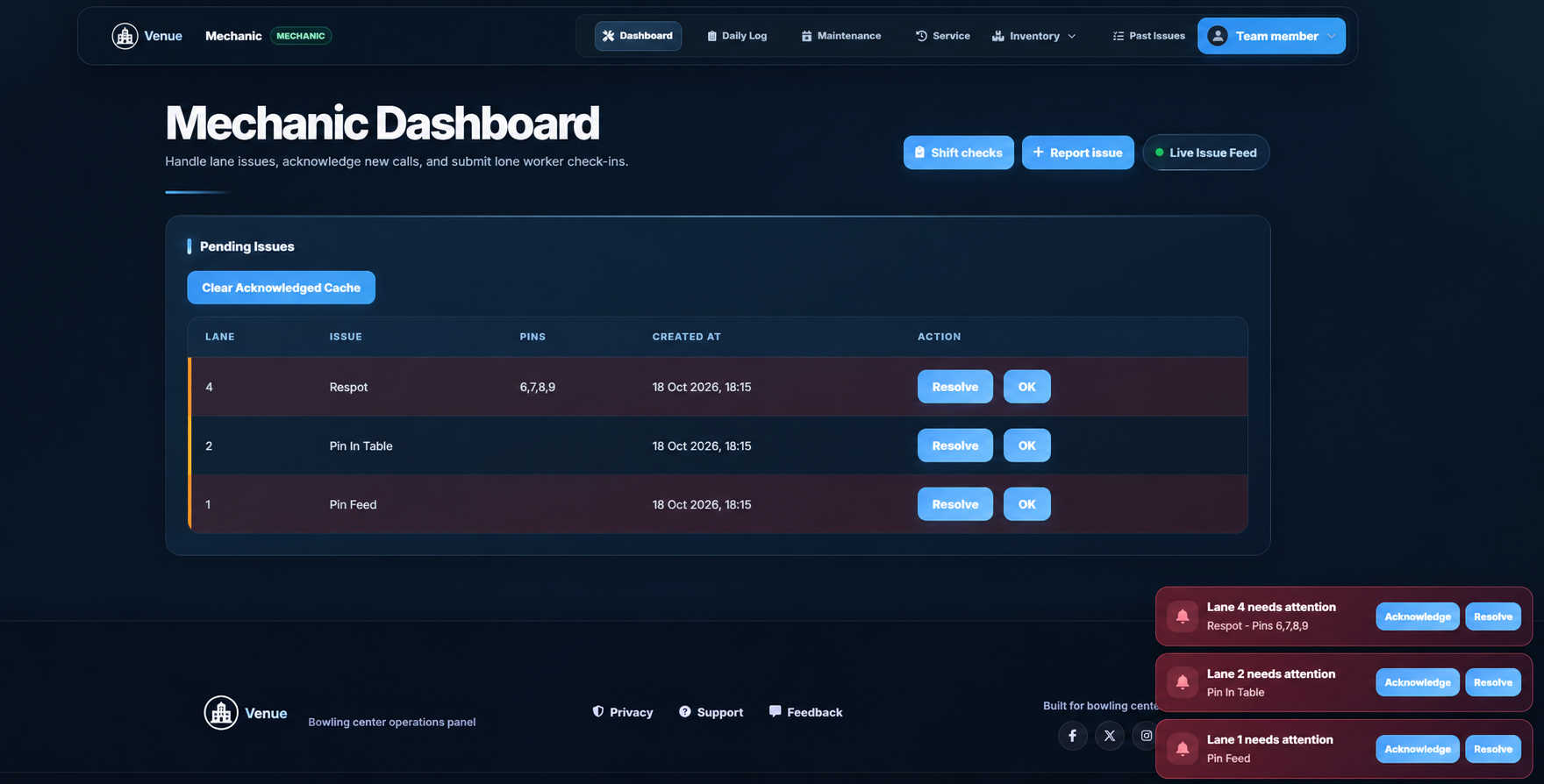Acknowledge the Lane 4 attention alert
The height and width of the screenshot is (784, 1544).
click(1418, 617)
